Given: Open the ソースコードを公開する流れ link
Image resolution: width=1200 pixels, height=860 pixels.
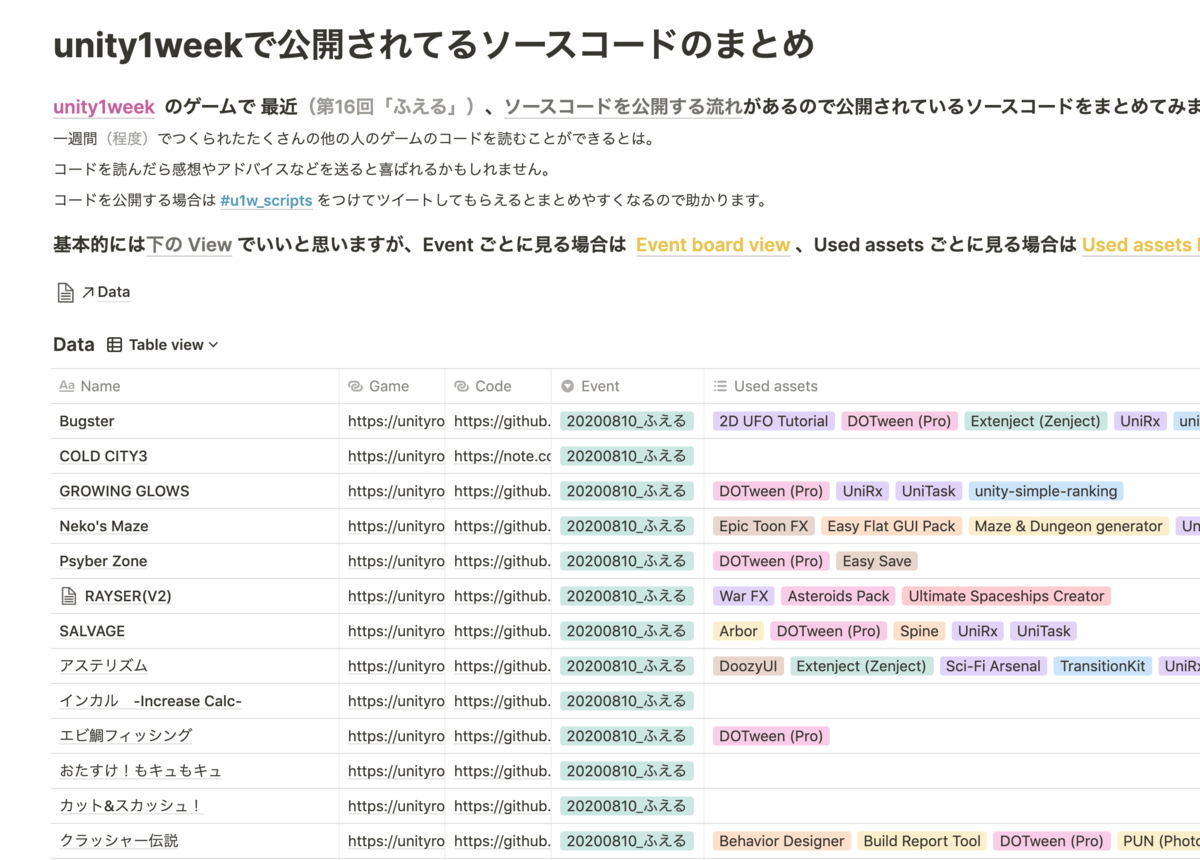Looking at the screenshot, I should point(623,107).
